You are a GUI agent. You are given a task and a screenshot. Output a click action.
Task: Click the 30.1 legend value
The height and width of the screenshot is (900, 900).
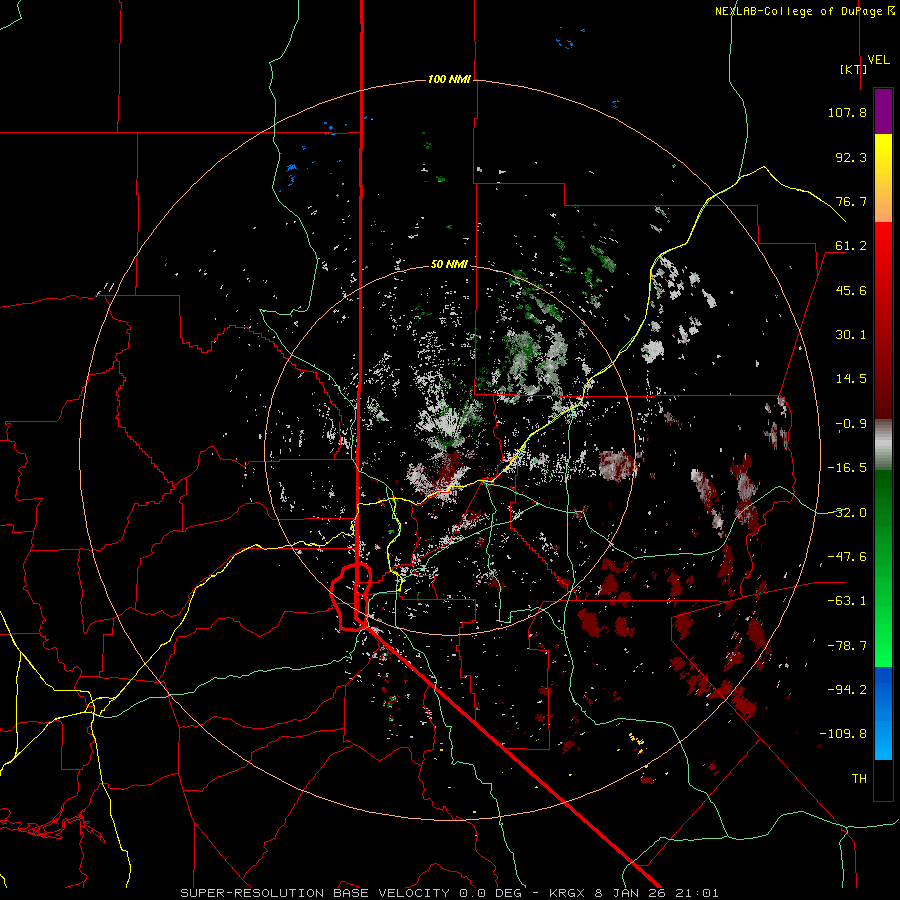pos(851,335)
